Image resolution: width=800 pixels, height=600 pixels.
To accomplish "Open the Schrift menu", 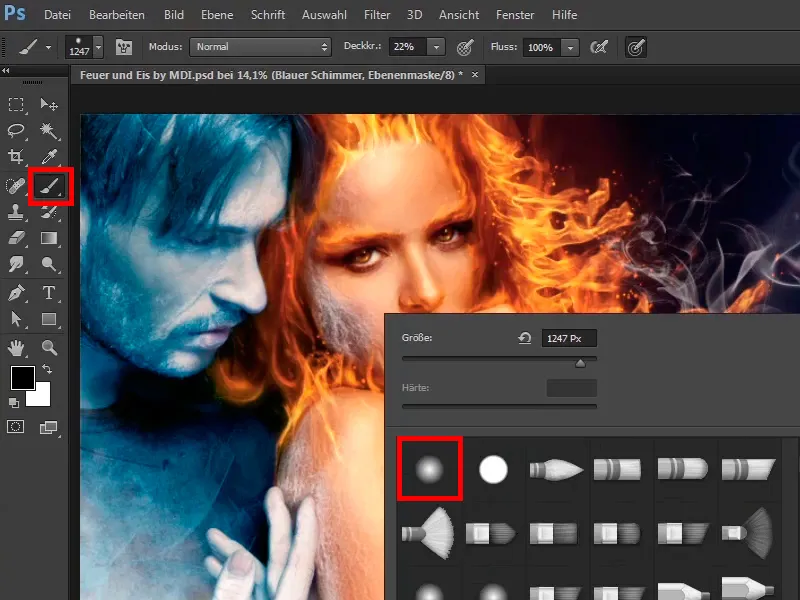I will point(267,15).
